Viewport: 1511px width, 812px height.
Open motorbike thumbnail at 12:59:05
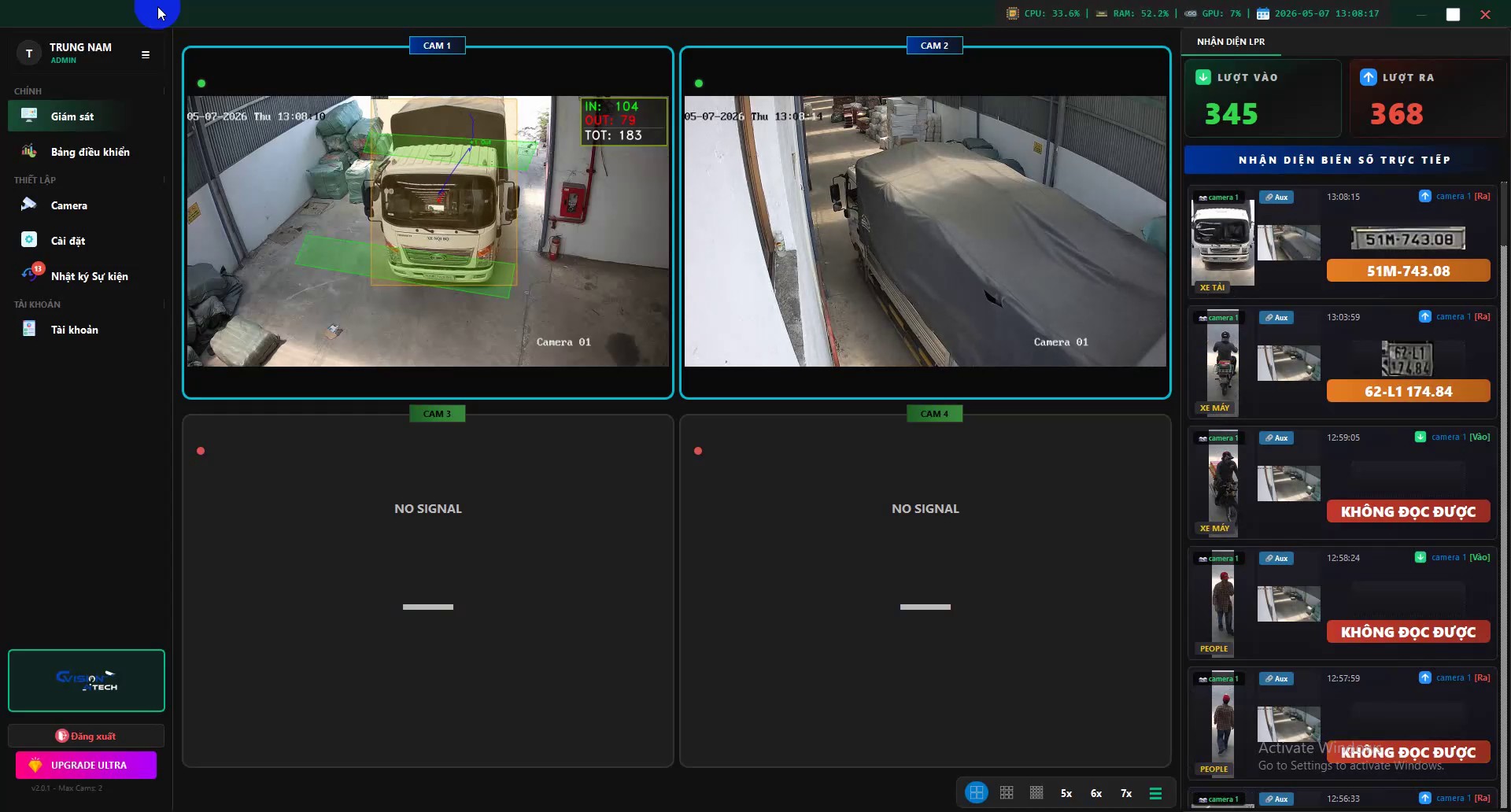point(1223,483)
